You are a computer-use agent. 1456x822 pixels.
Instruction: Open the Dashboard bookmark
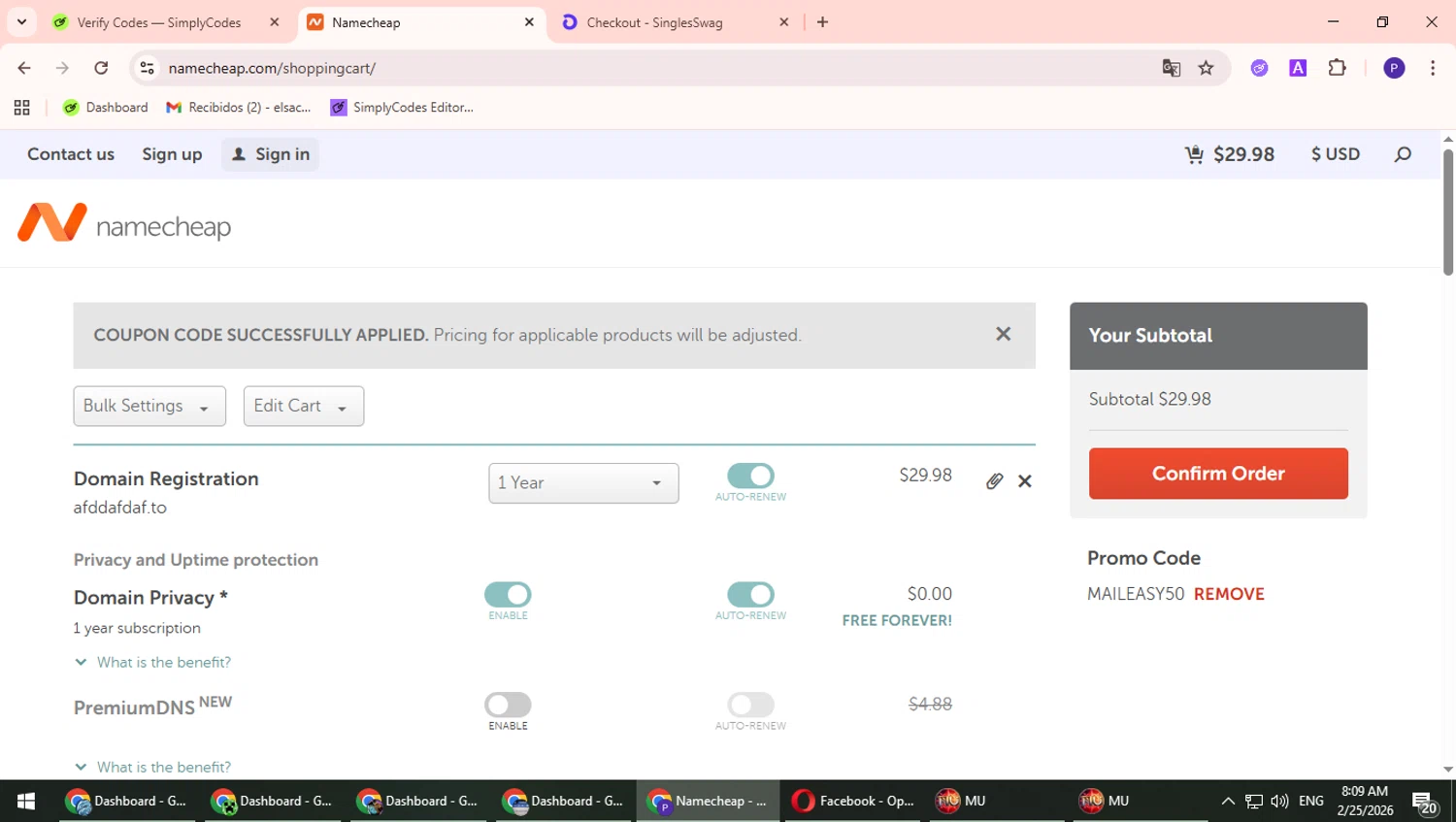click(x=105, y=108)
